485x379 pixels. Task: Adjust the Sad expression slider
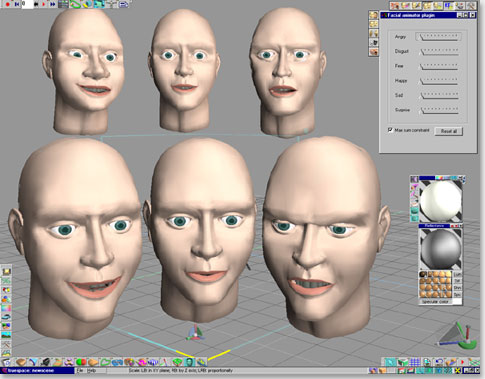coord(439,95)
